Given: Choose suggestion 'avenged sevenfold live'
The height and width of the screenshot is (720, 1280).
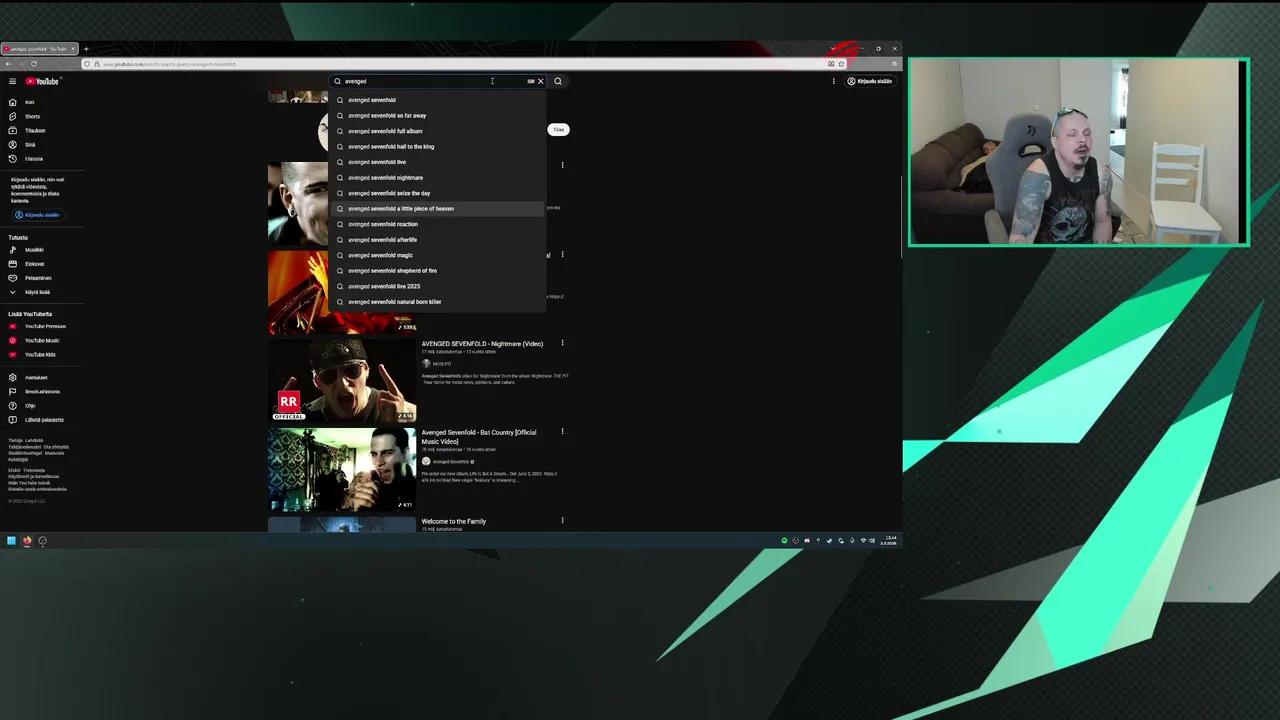Looking at the screenshot, I should pyautogui.click(x=437, y=162).
